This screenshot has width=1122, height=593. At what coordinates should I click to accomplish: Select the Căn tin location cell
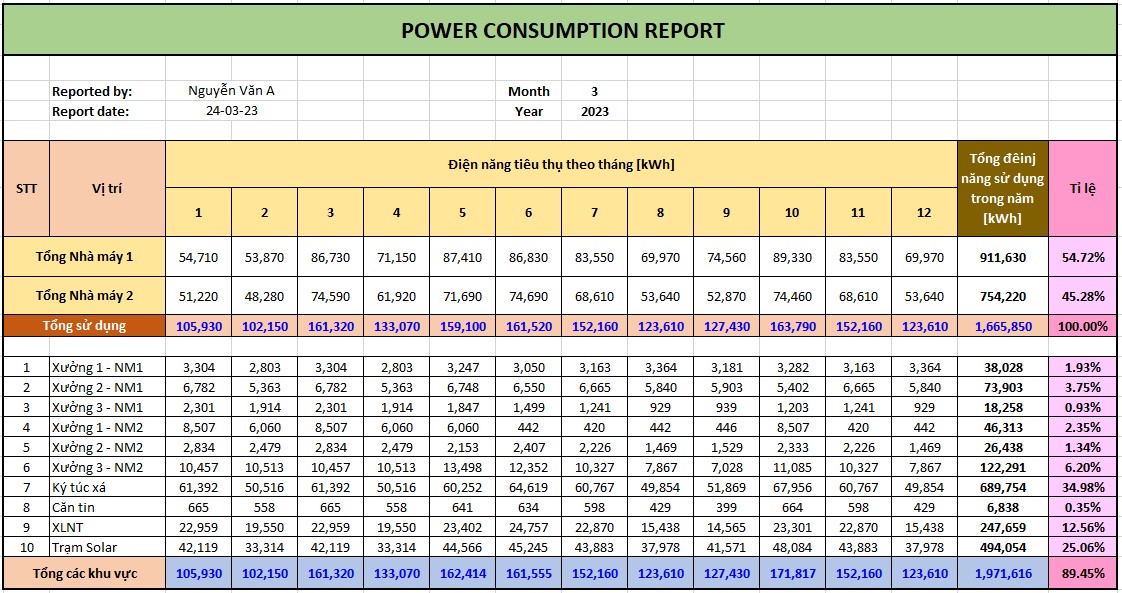(107, 508)
